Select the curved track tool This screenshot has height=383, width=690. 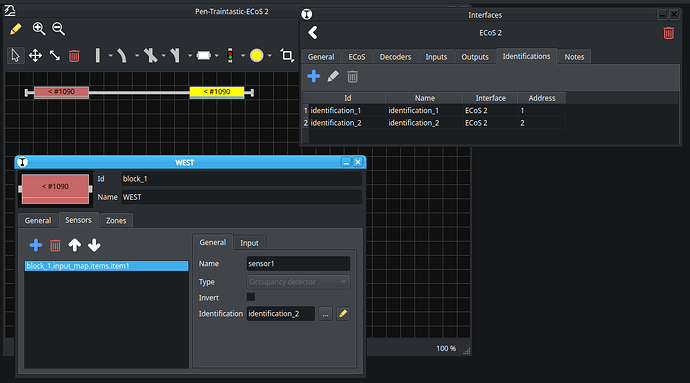(x=122, y=55)
